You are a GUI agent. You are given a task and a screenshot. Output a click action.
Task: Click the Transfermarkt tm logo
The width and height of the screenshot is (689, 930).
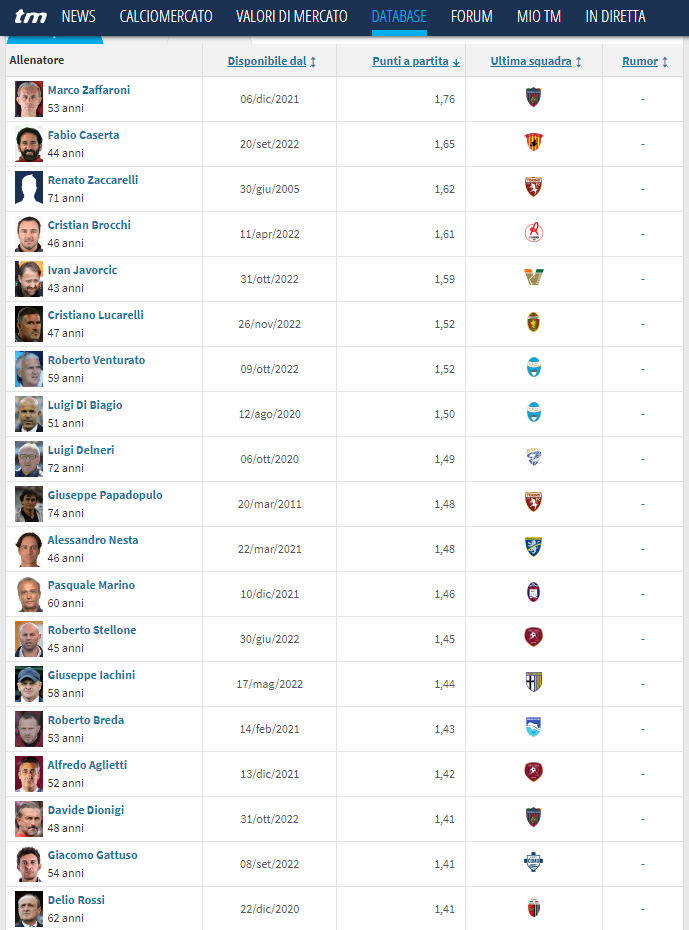pos(30,17)
